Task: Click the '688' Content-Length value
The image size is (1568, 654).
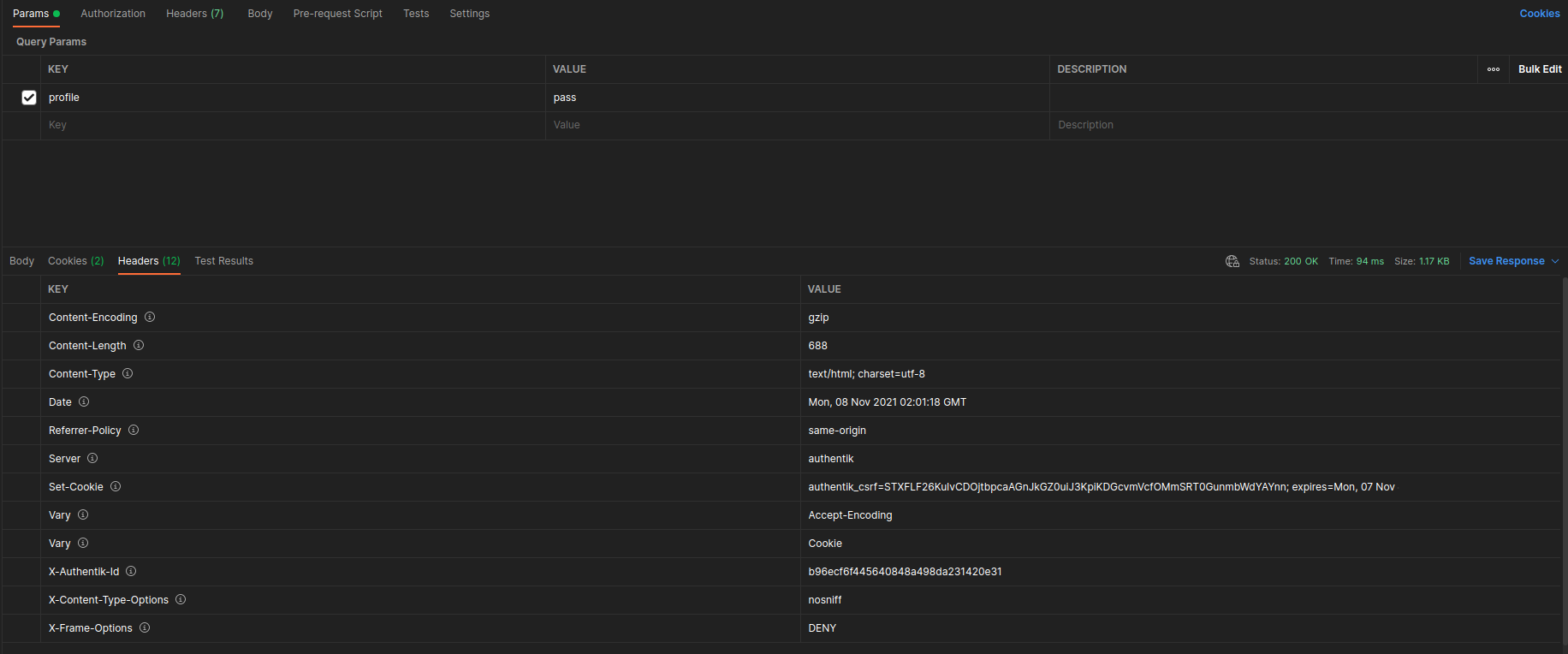Action: 817,346
